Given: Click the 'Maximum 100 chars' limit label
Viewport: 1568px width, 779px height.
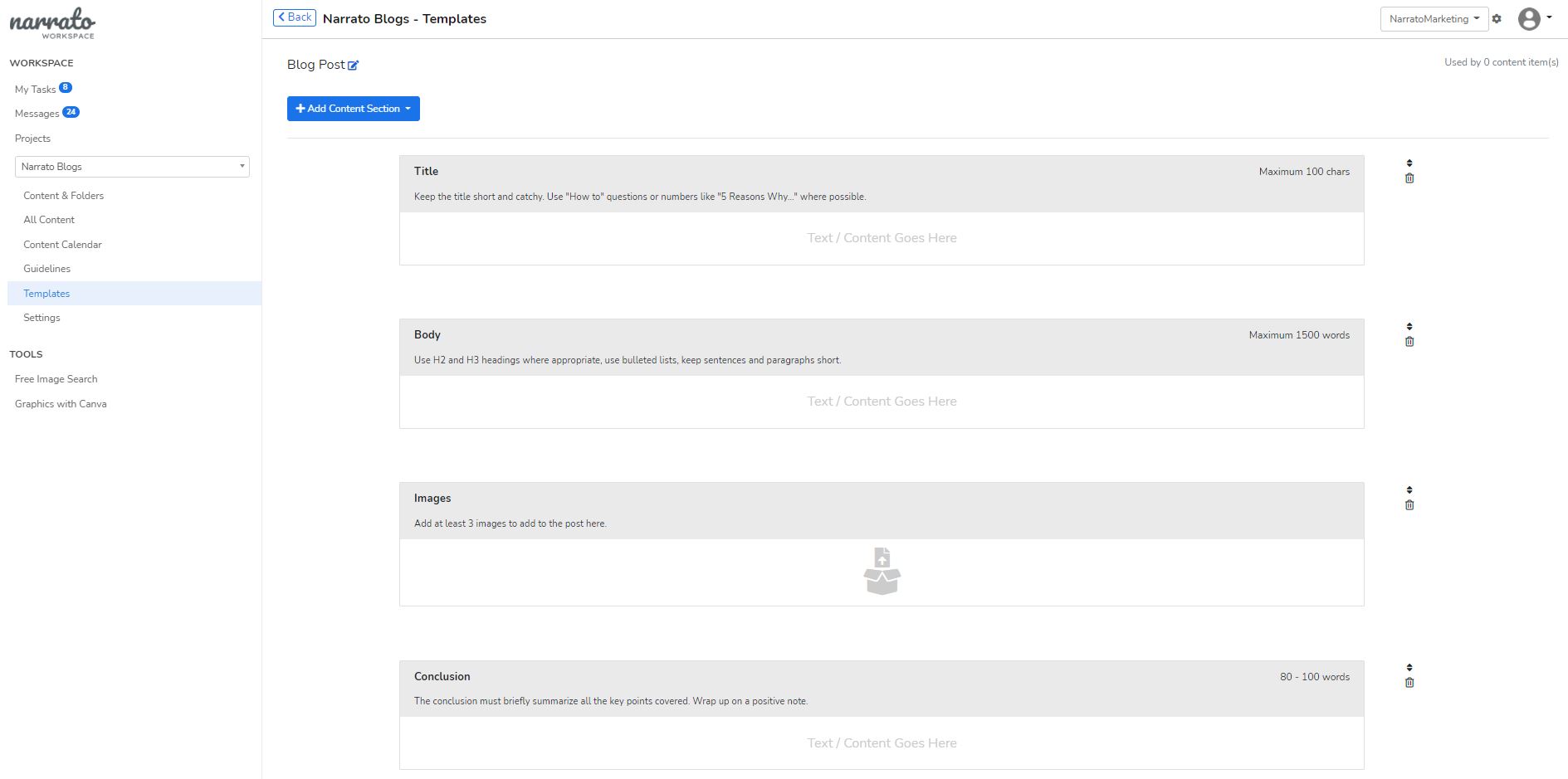Looking at the screenshot, I should [1304, 172].
